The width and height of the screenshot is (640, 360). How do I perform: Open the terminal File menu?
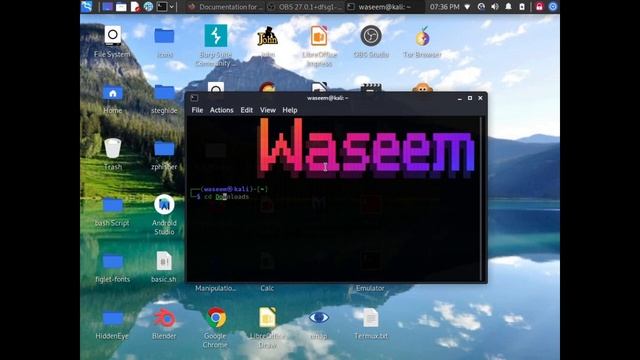coord(197,110)
